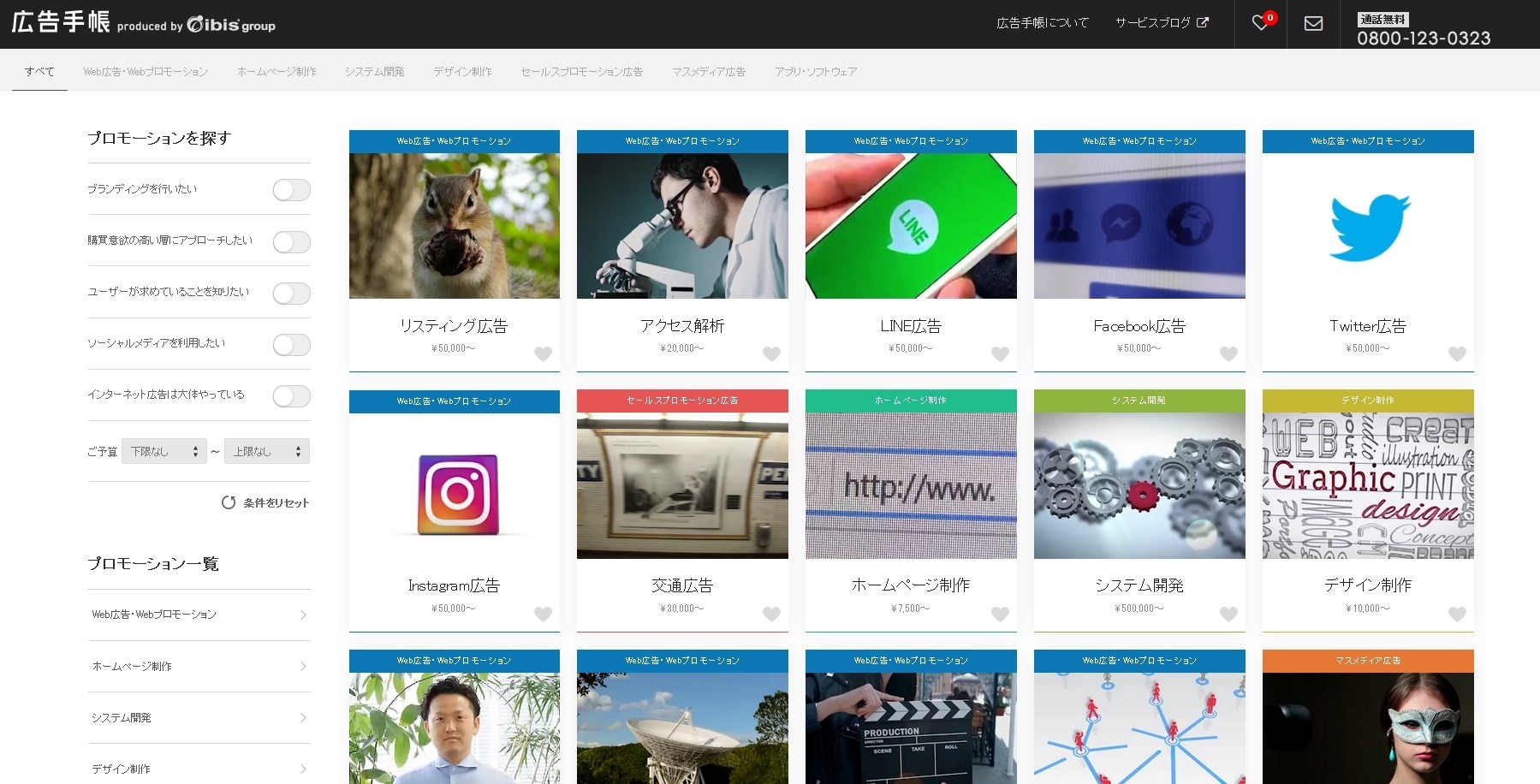Screen dimensions: 1540x784
Task: Select the アプリ・ソフトウェア tab
Action: click(x=816, y=72)
